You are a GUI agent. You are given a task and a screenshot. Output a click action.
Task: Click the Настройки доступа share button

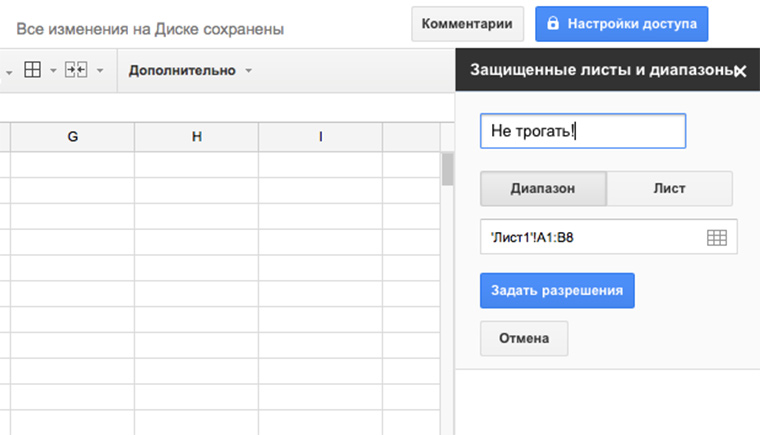[x=622, y=23]
